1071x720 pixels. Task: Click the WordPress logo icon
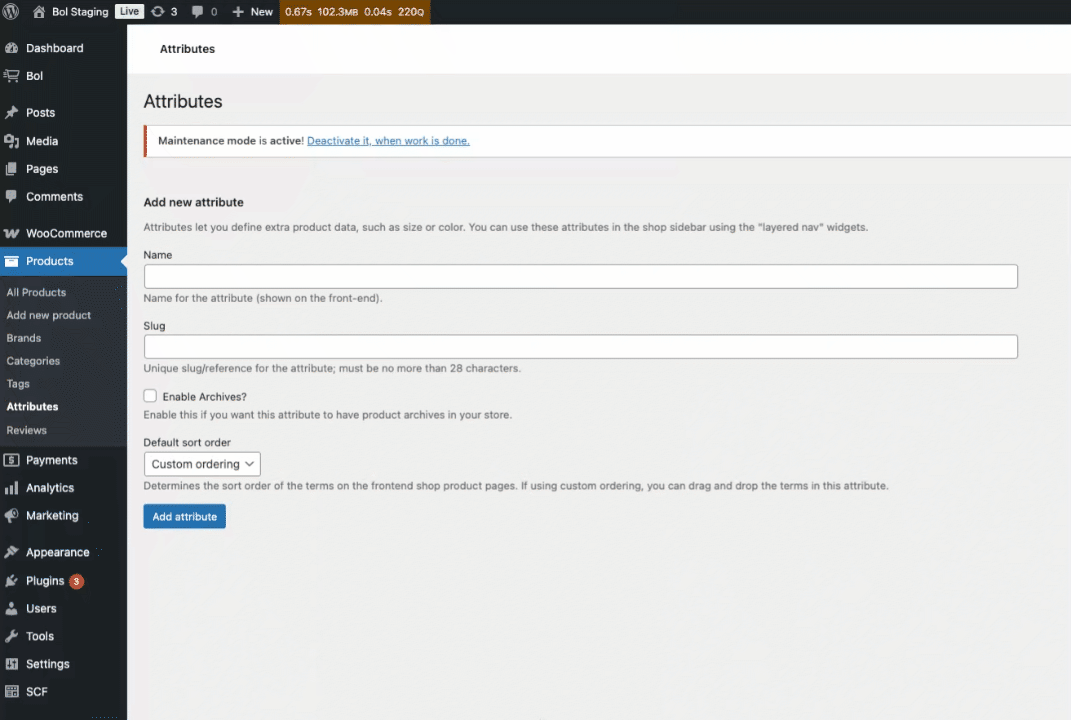point(11,12)
